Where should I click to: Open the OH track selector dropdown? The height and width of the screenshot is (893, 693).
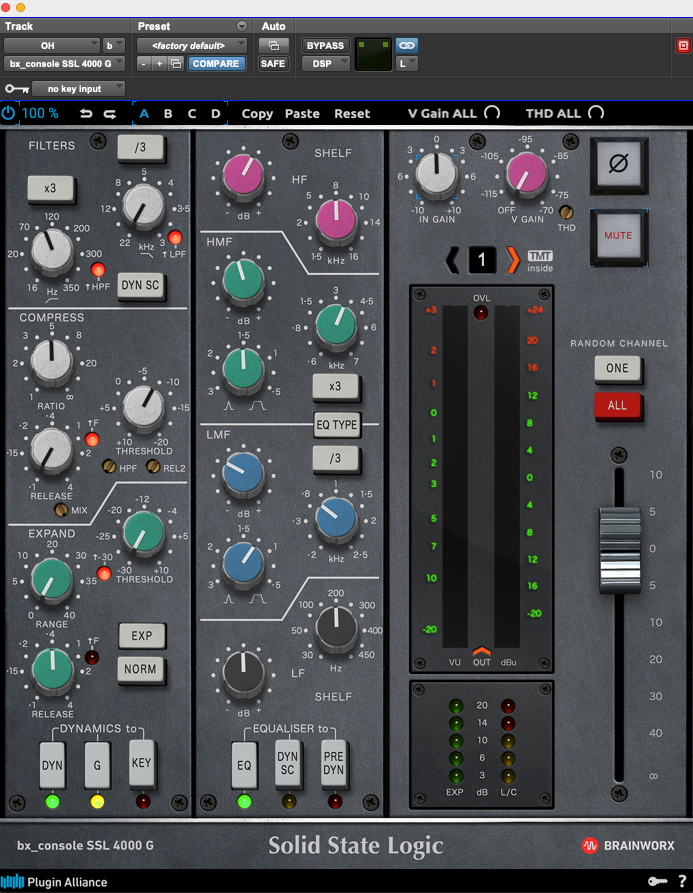pyautogui.click(x=52, y=45)
